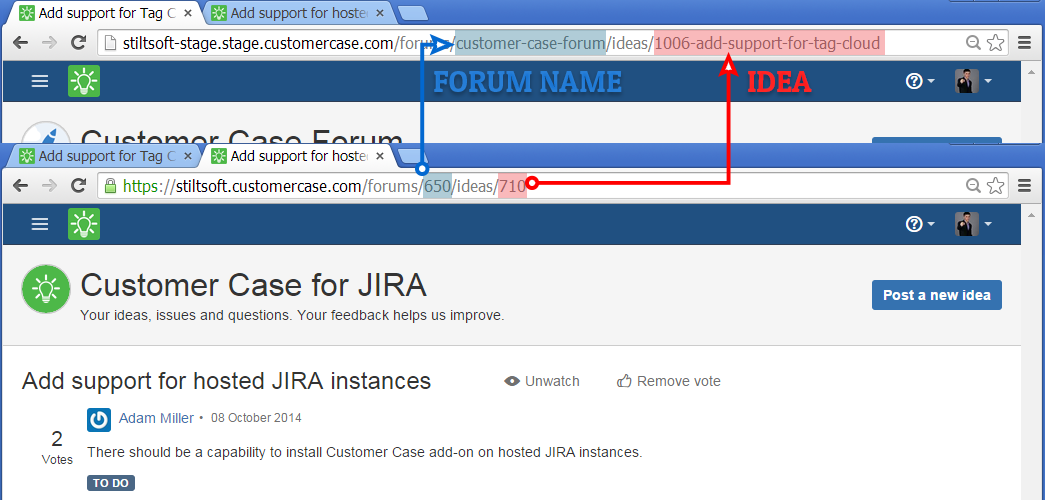Click zoom magnifier icon in lower address bar
Viewport: 1045px width, 500px height.
(974, 186)
